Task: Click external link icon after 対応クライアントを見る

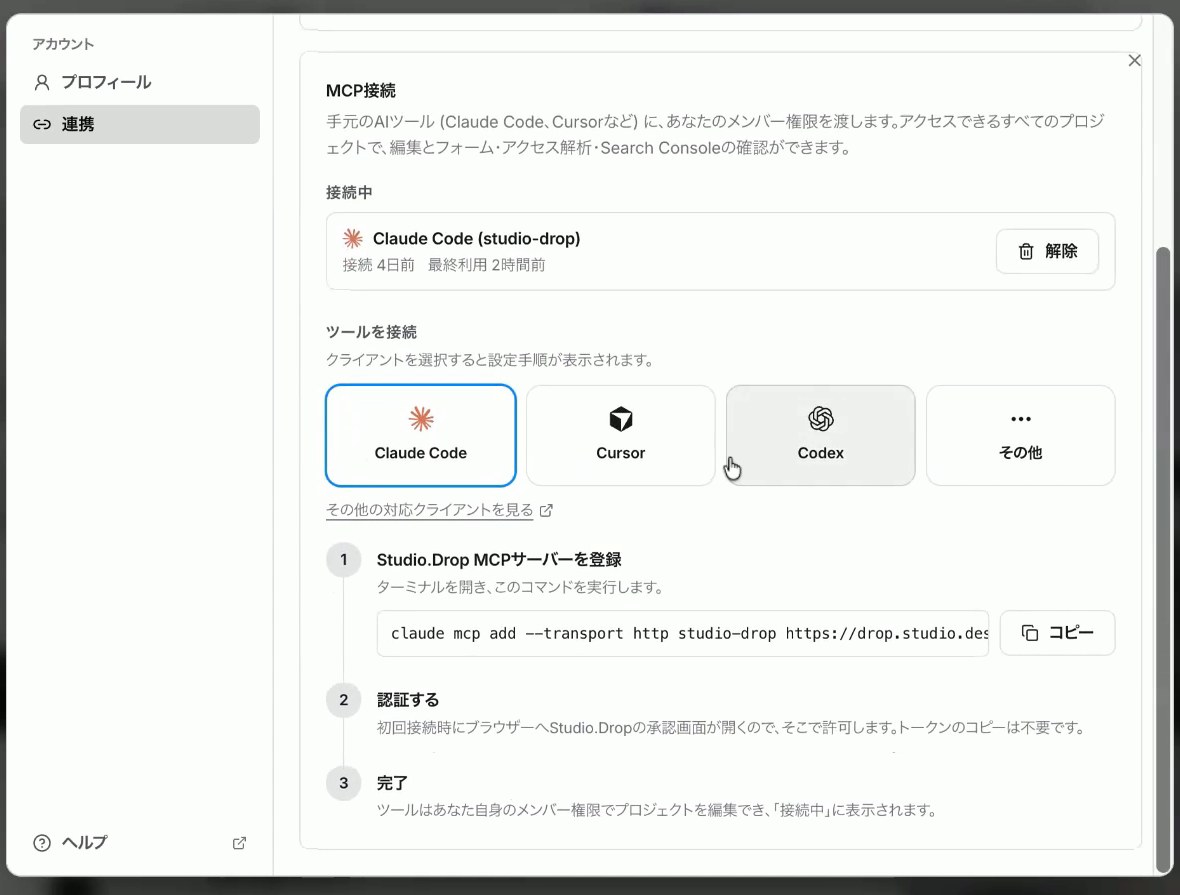Action: click(546, 510)
